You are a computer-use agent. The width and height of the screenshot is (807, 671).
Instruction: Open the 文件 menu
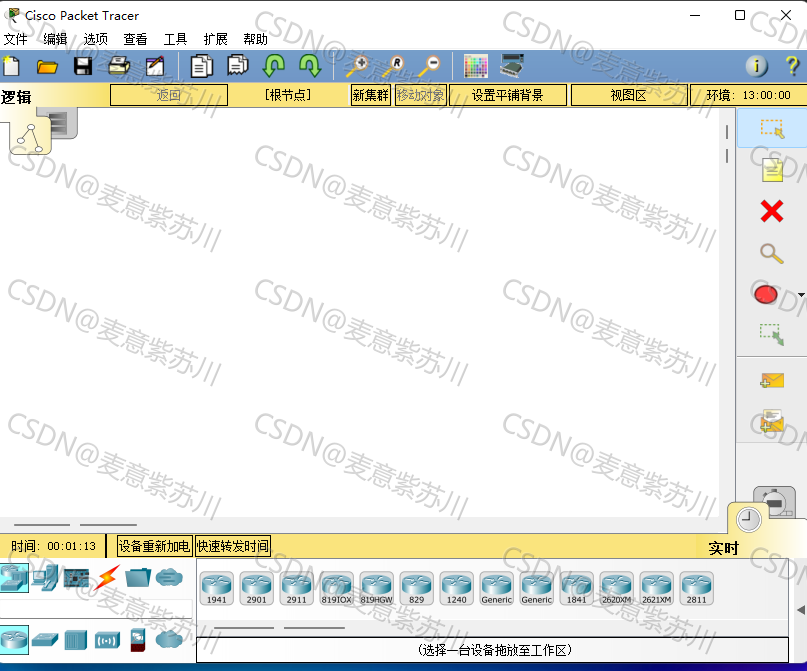(15, 39)
